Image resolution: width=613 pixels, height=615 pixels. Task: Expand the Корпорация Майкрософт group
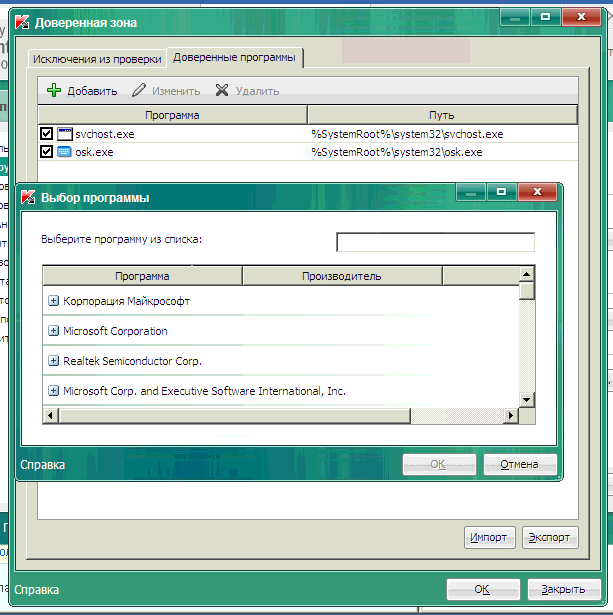(x=54, y=301)
